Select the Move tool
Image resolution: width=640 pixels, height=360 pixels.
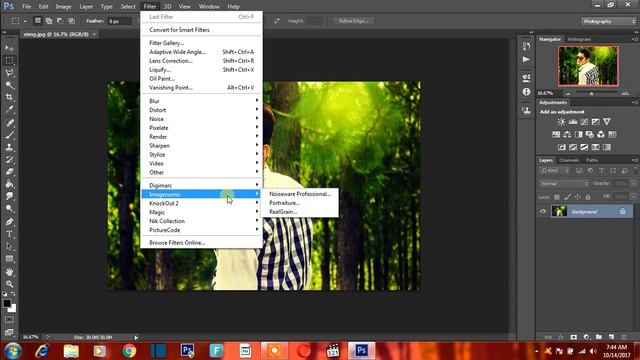(x=9, y=48)
